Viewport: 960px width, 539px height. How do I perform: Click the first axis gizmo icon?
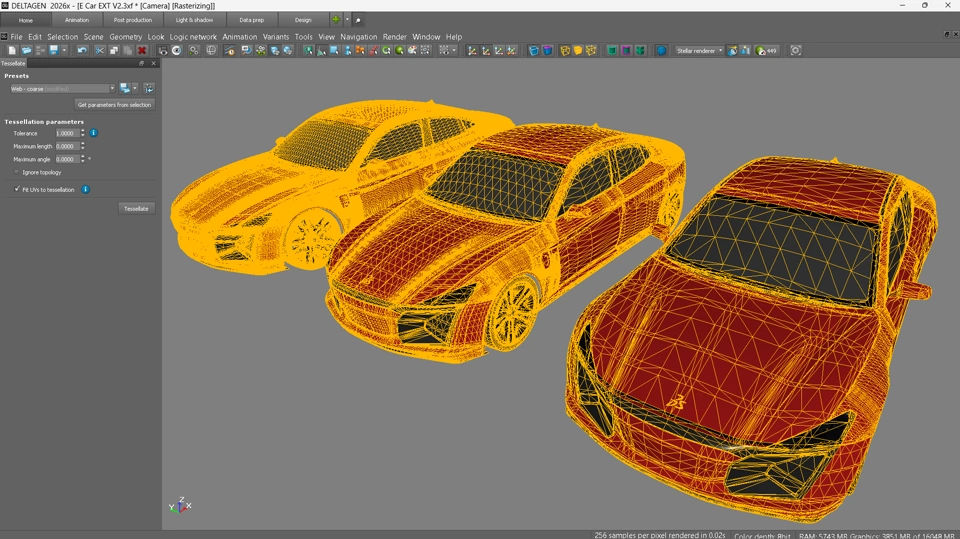(472, 51)
